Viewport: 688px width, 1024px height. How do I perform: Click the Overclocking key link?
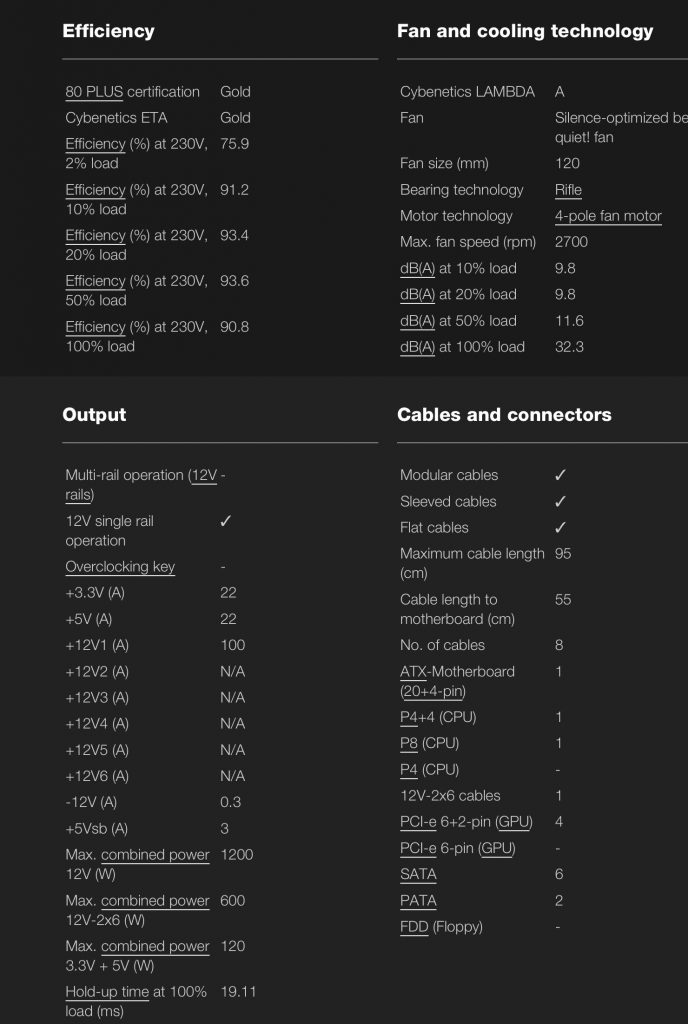[x=120, y=567]
